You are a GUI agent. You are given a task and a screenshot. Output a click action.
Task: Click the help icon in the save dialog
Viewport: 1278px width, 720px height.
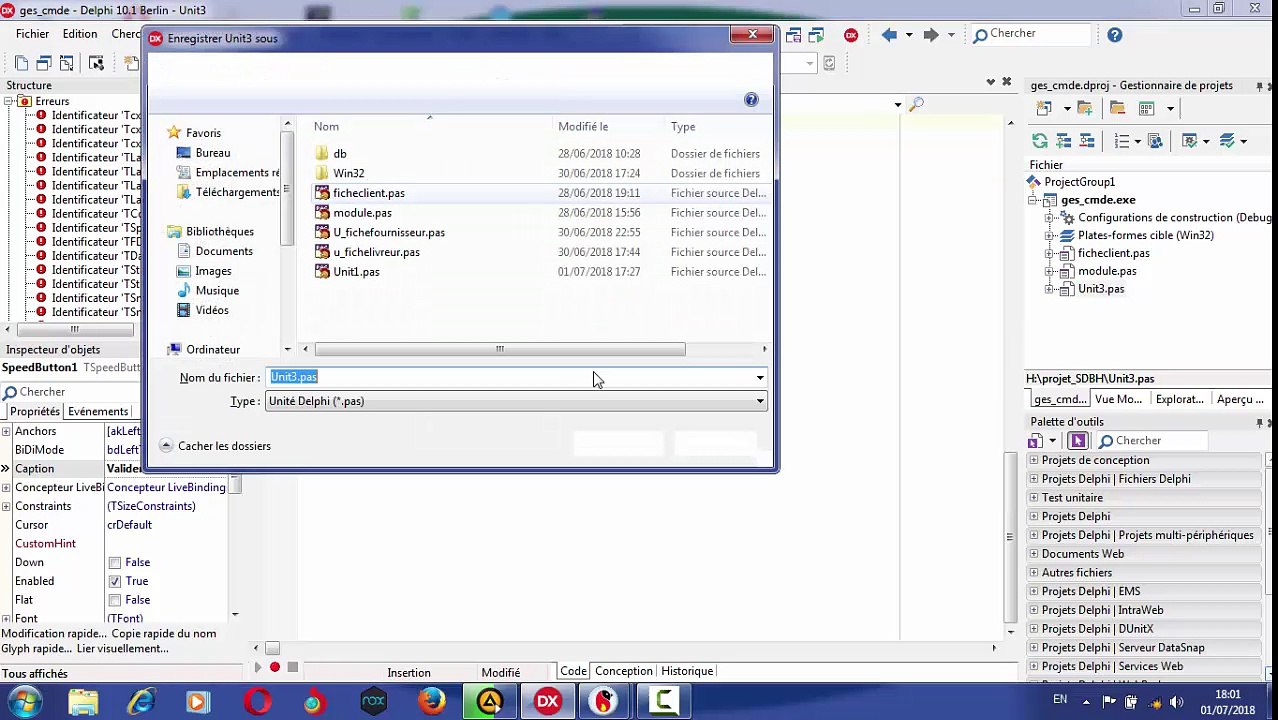tap(751, 99)
